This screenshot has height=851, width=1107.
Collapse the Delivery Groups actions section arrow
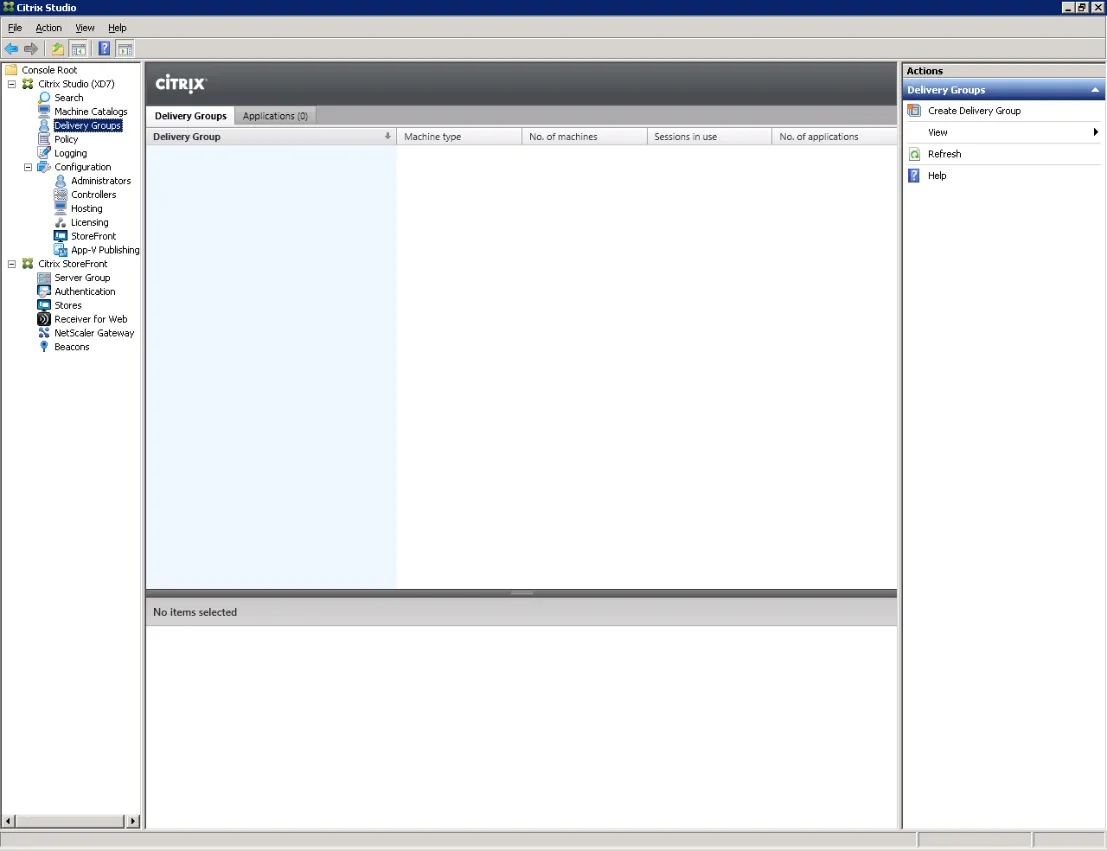(x=1095, y=90)
